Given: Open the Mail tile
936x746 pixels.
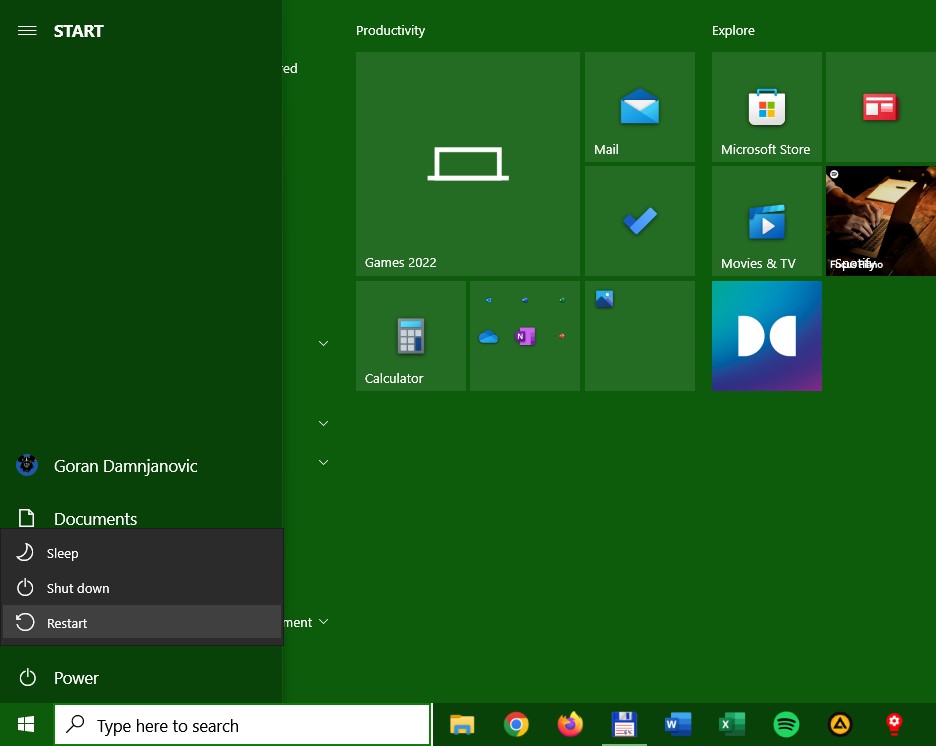Looking at the screenshot, I should coord(640,107).
